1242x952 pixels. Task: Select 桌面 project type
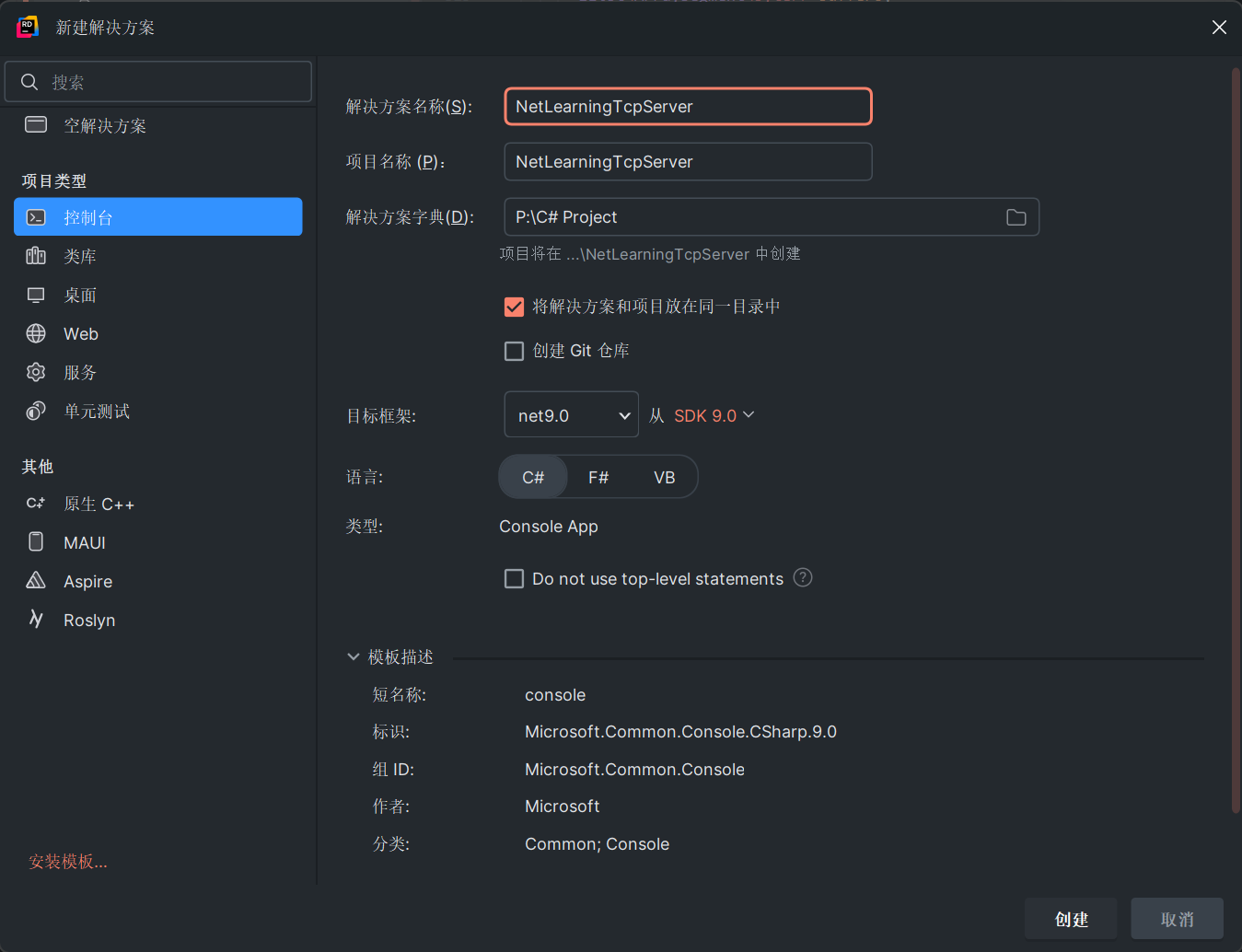[158, 295]
